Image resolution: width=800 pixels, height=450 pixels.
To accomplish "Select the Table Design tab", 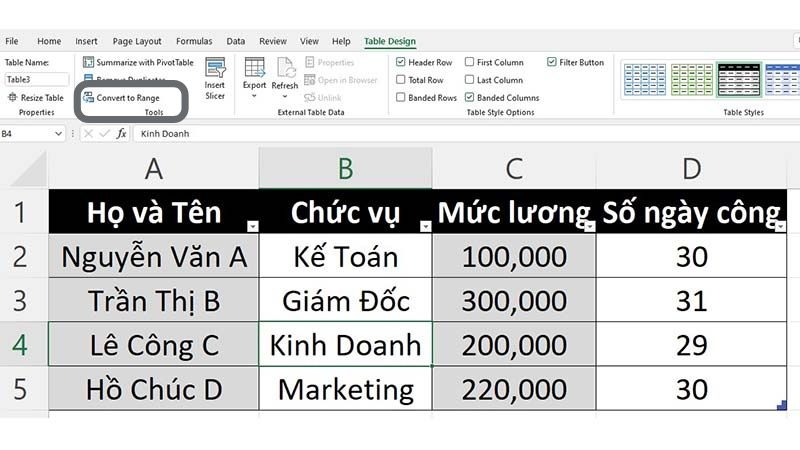I will point(390,41).
